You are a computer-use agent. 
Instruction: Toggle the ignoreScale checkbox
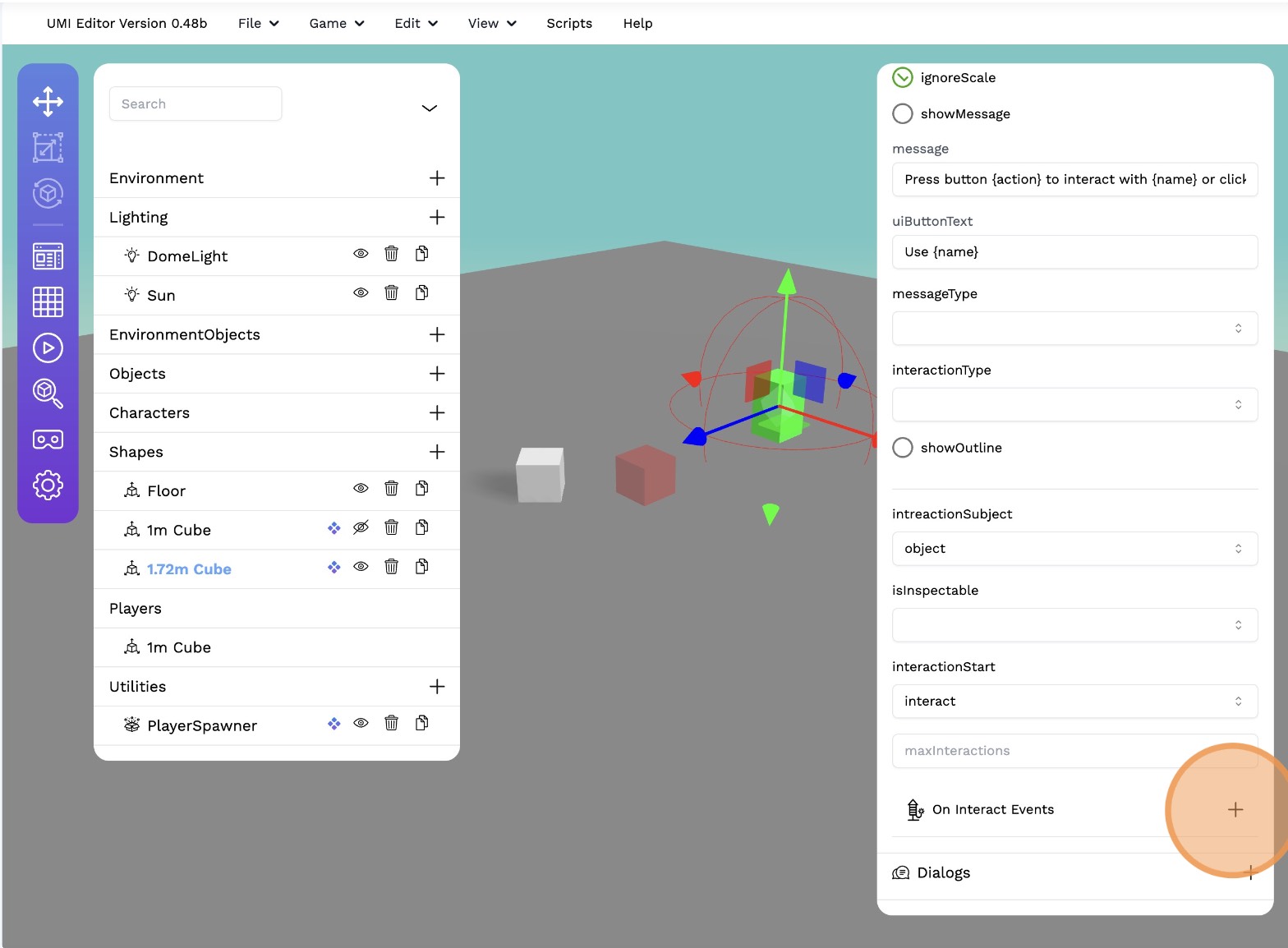903,77
